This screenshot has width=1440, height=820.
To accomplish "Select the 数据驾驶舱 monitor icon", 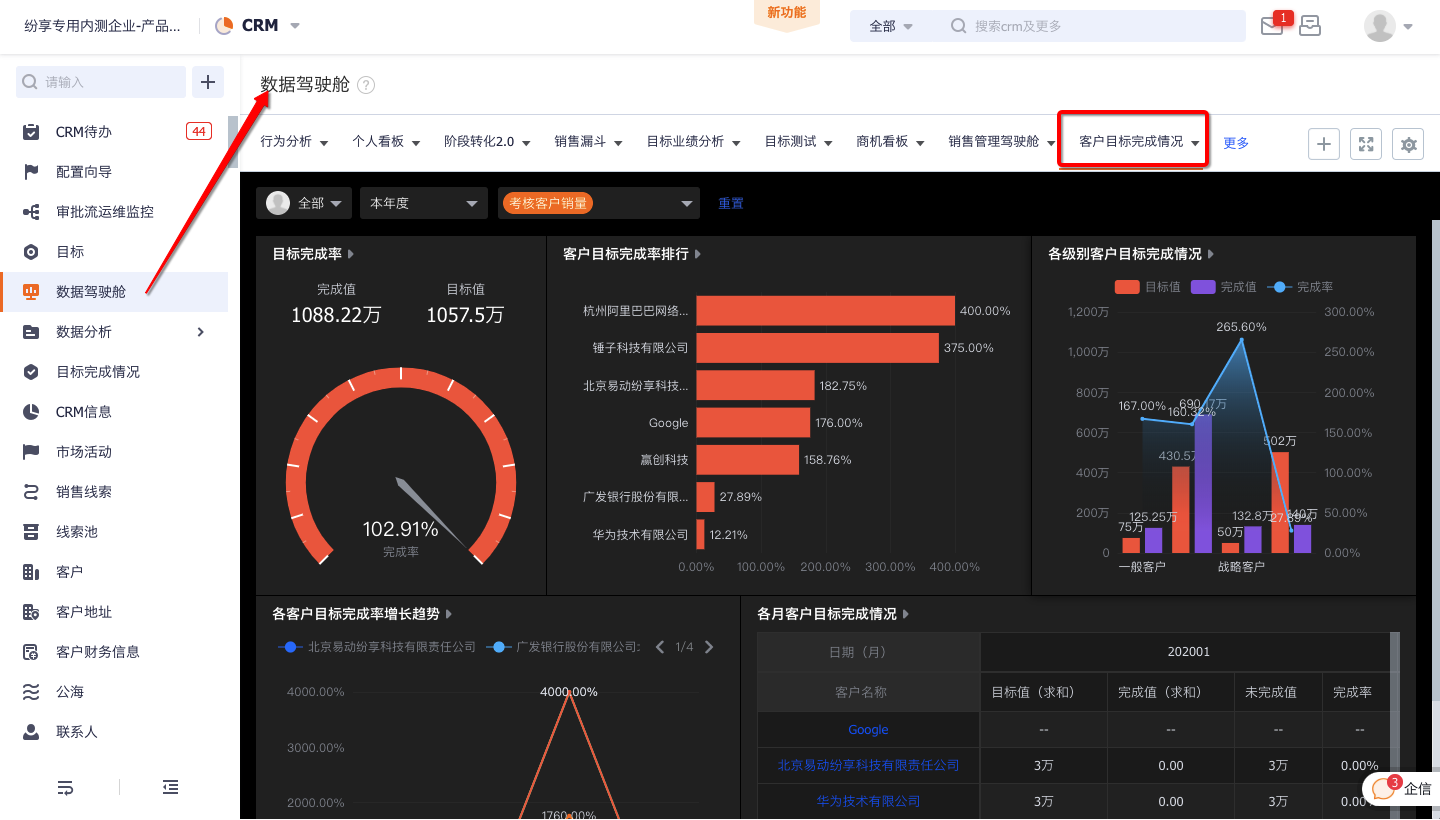I will (x=31, y=292).
